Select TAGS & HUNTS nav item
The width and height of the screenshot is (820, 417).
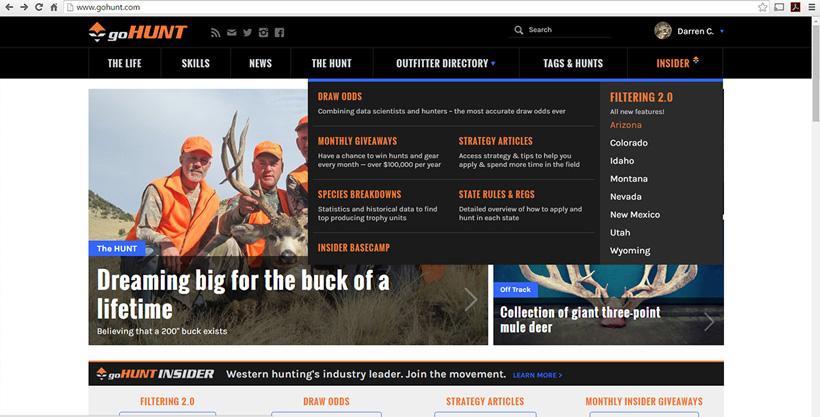click(x=573, y=63)
